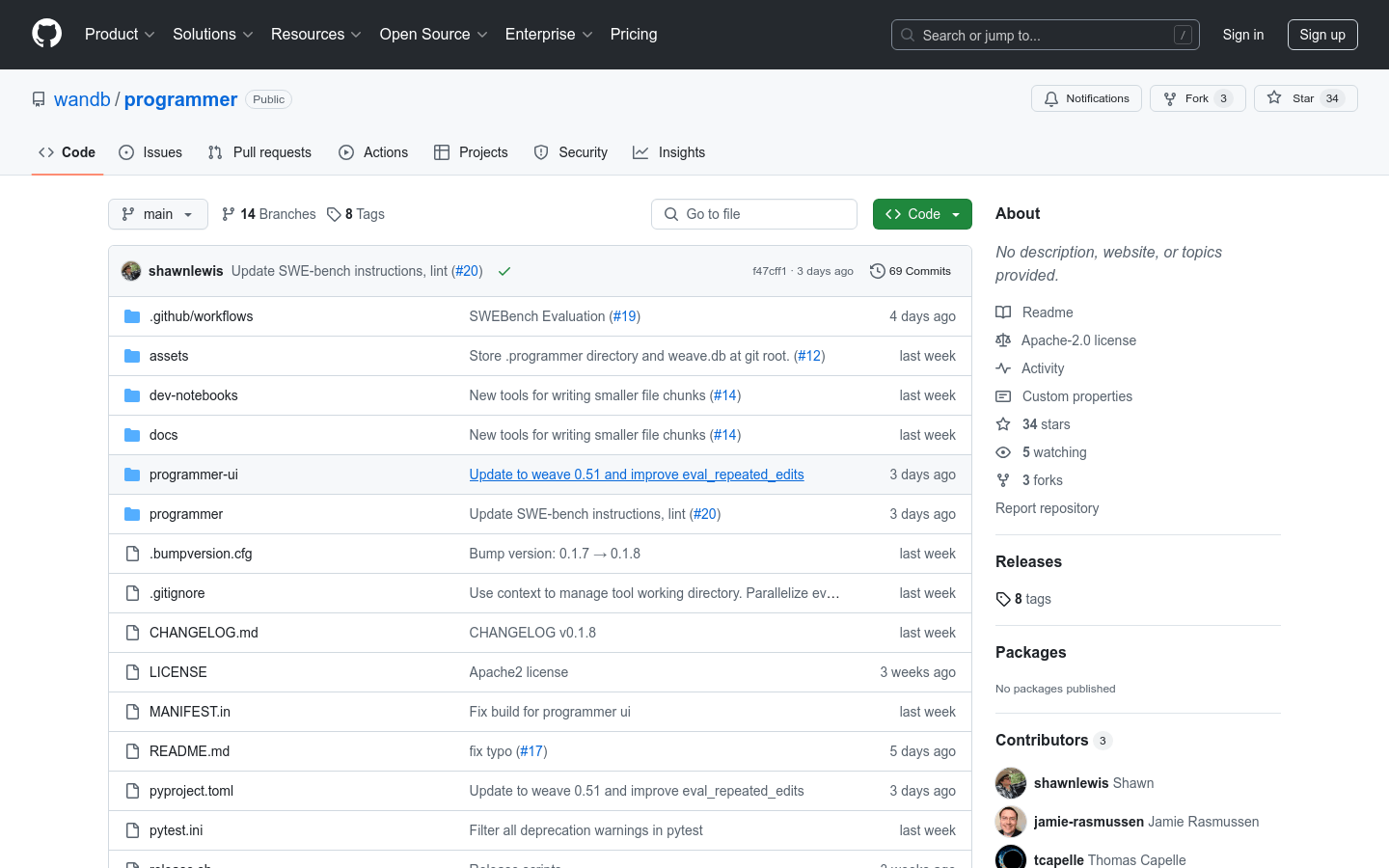
Task: Open the commit history clock icon
Action: (877, 271)
